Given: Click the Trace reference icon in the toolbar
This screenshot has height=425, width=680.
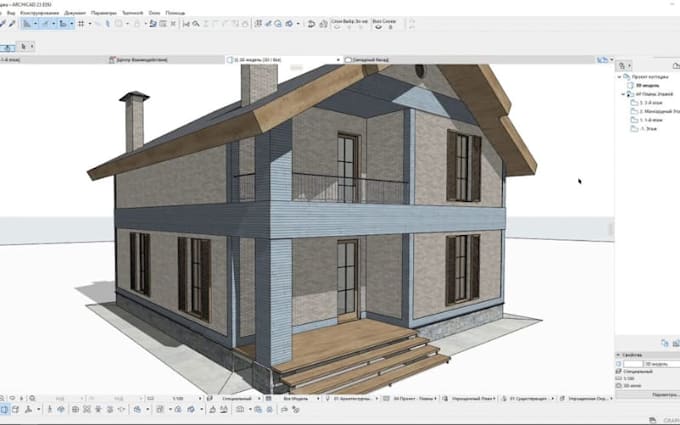Looking at the screenshot, I should click(153, 24).
